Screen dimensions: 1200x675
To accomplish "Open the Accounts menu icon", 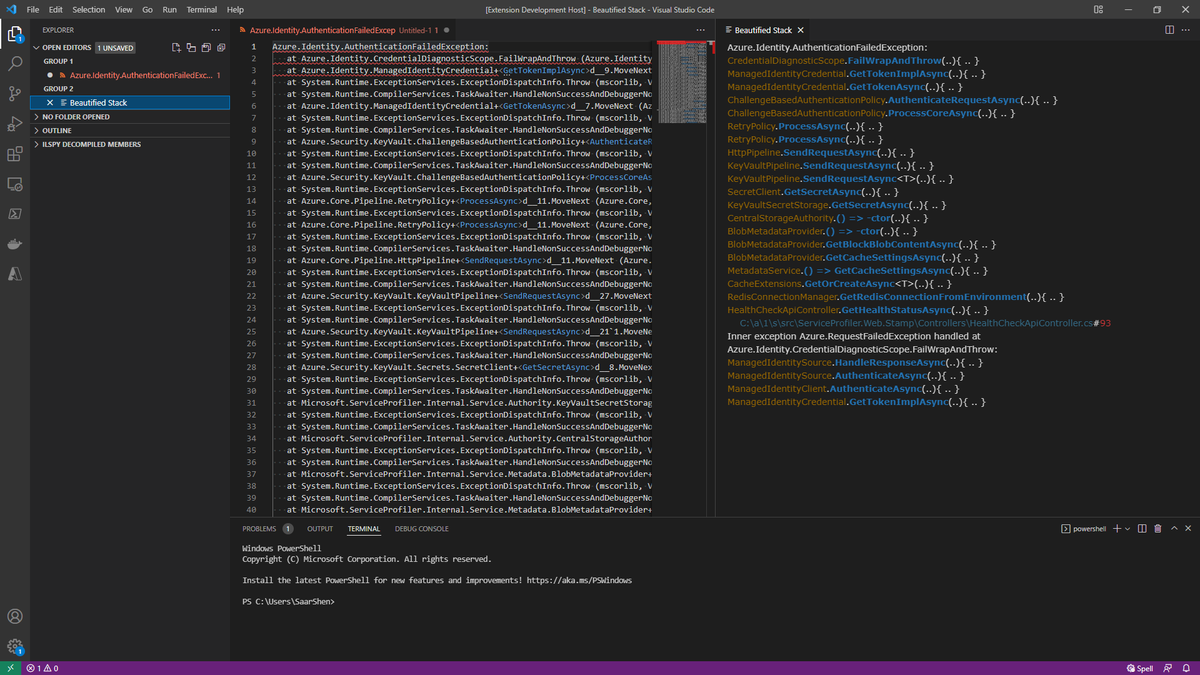I will (15, 617).
